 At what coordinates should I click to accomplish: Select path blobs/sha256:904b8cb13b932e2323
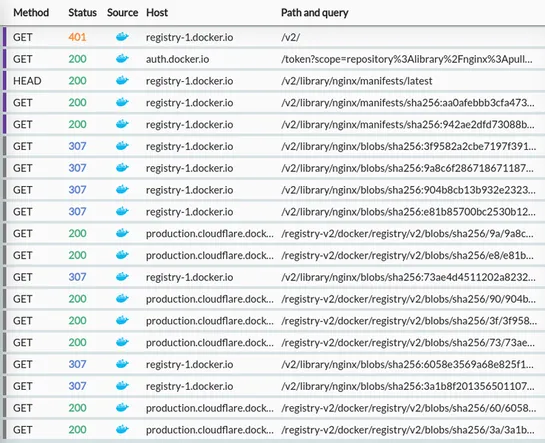click(x=408, y=190)
